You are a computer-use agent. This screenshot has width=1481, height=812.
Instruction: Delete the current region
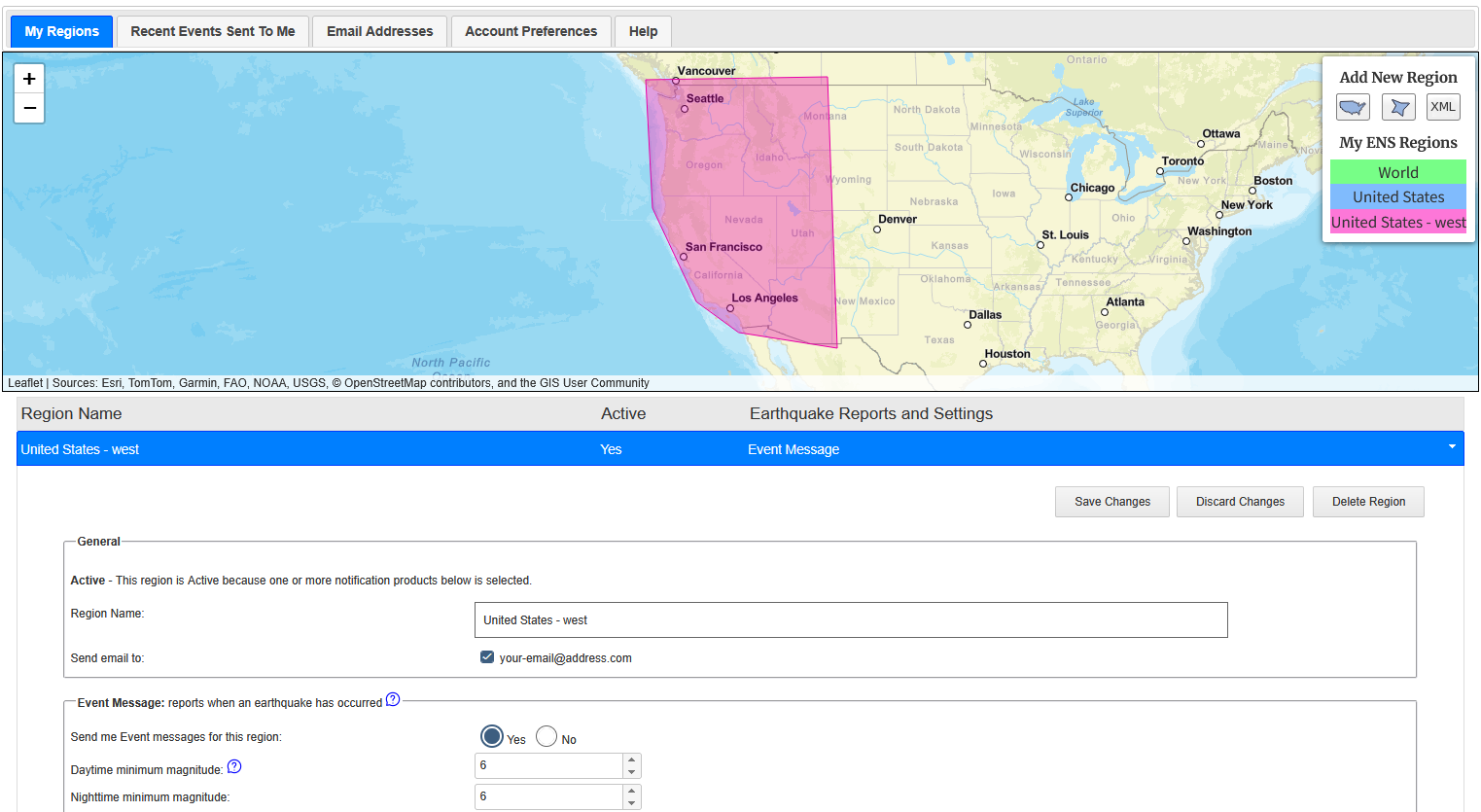coord(1368,501)
